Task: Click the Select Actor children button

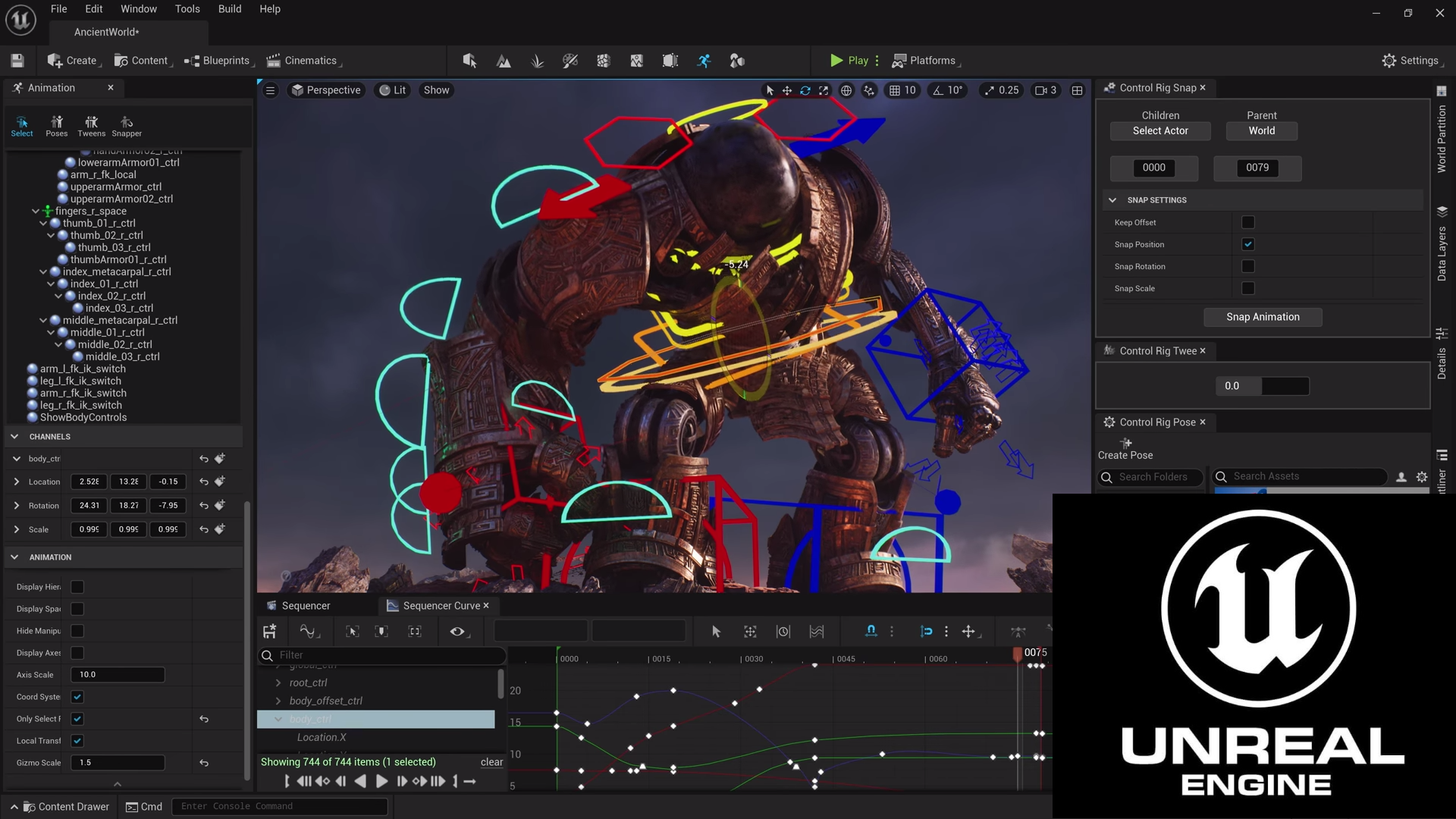Action: (1160, 130)
